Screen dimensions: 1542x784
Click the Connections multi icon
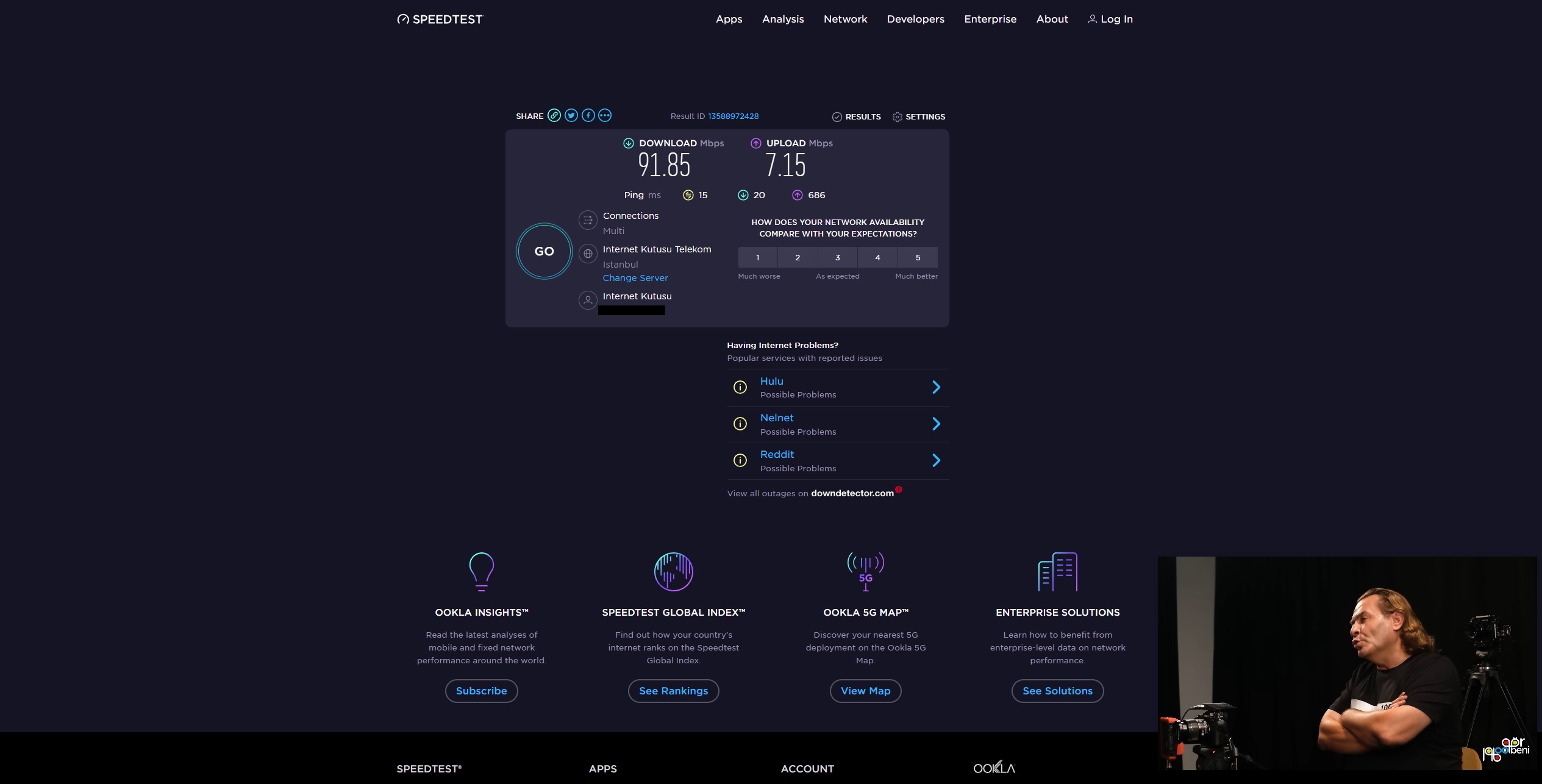click(588, 220)
